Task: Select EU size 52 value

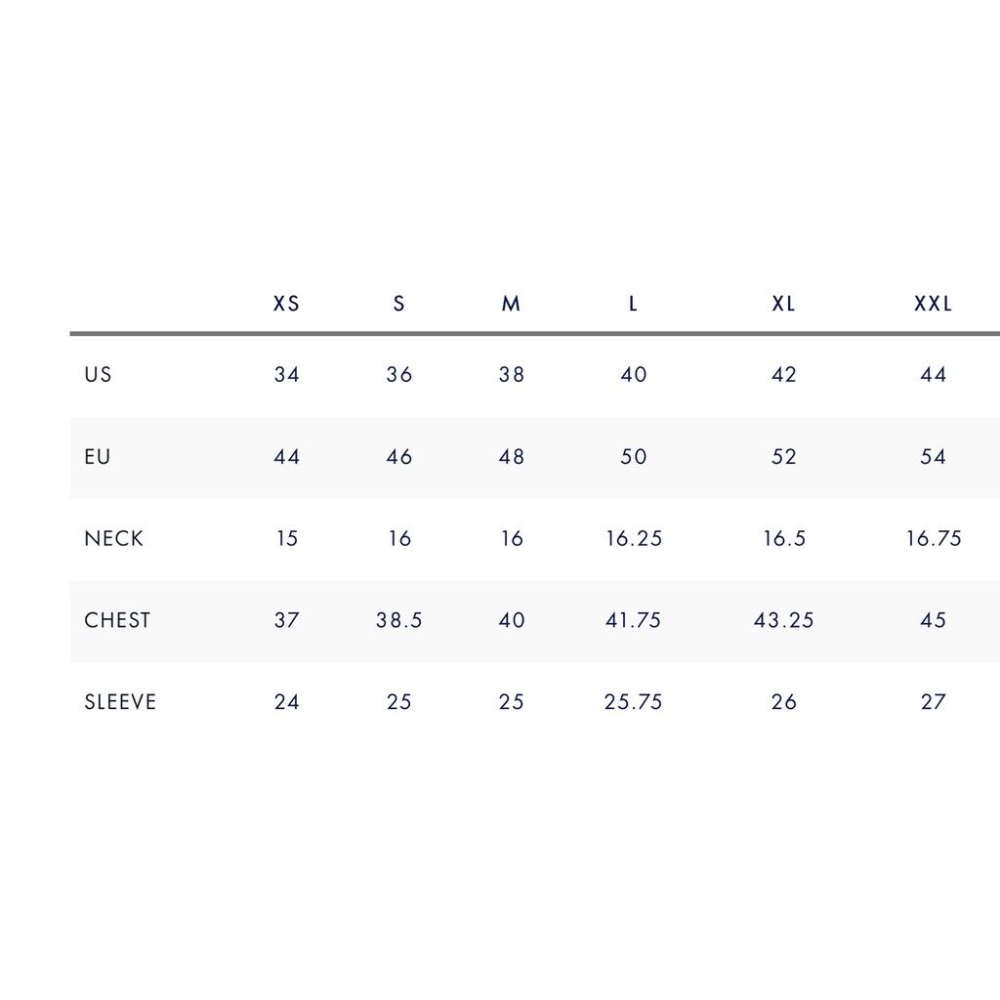Action: pos(784,457)
